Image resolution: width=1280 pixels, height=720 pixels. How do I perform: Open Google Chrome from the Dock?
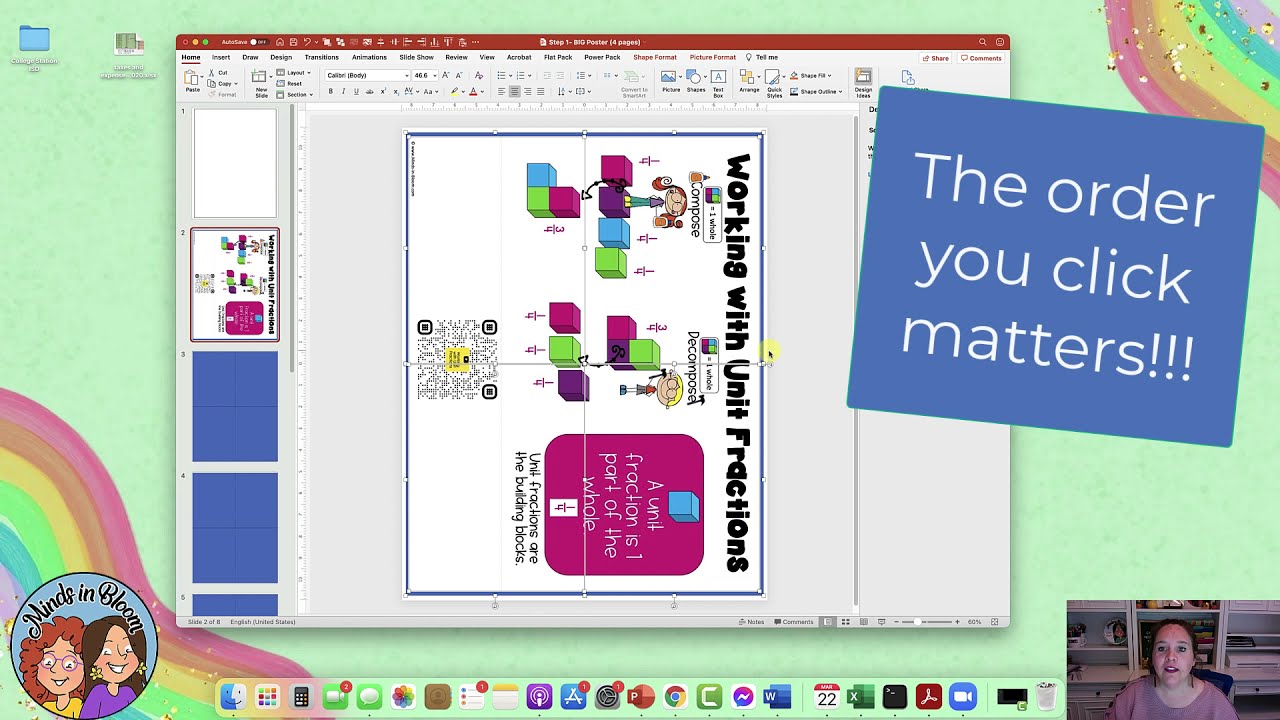click(675, 697)
